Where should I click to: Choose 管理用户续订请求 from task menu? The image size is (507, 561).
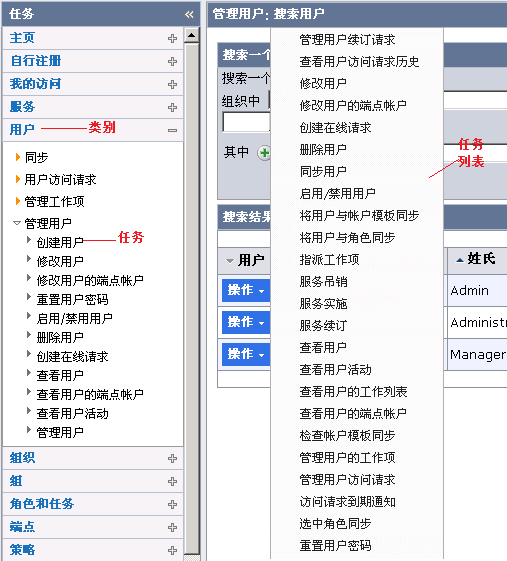pos(347,39)
